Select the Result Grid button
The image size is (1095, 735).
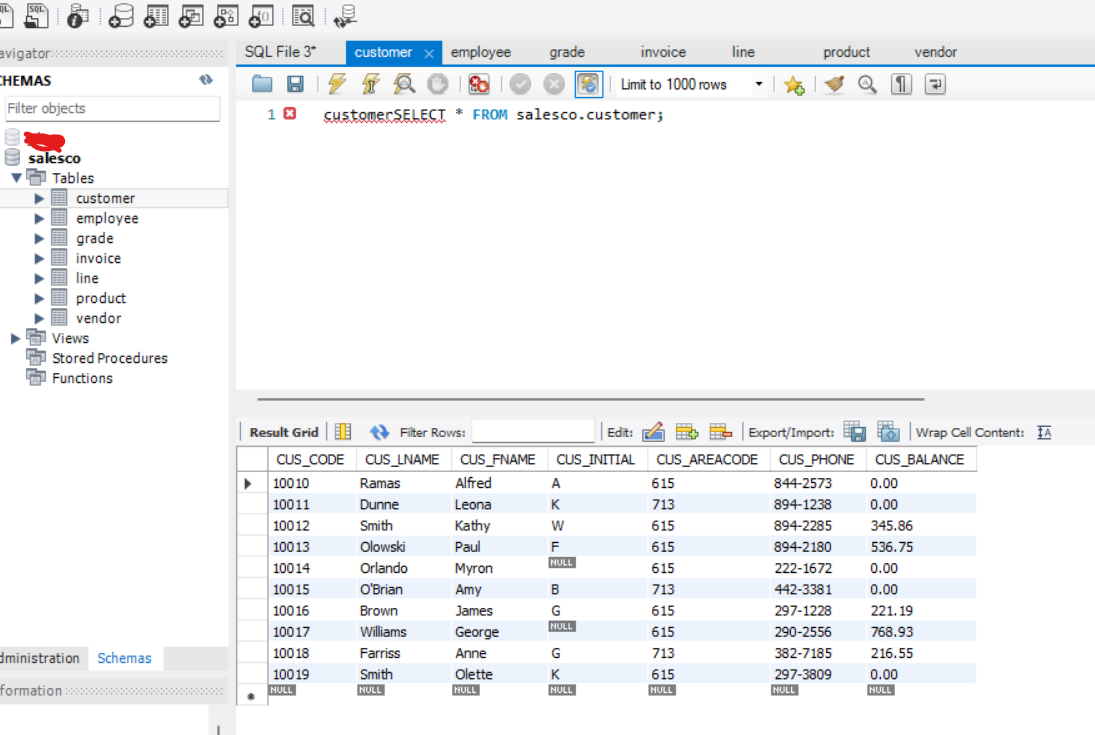pos(284,432)
